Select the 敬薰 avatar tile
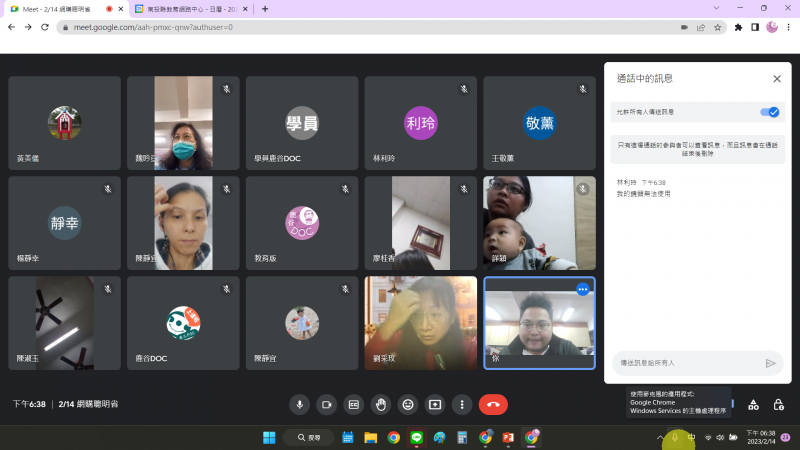800x450 pixels. point(539,123)
